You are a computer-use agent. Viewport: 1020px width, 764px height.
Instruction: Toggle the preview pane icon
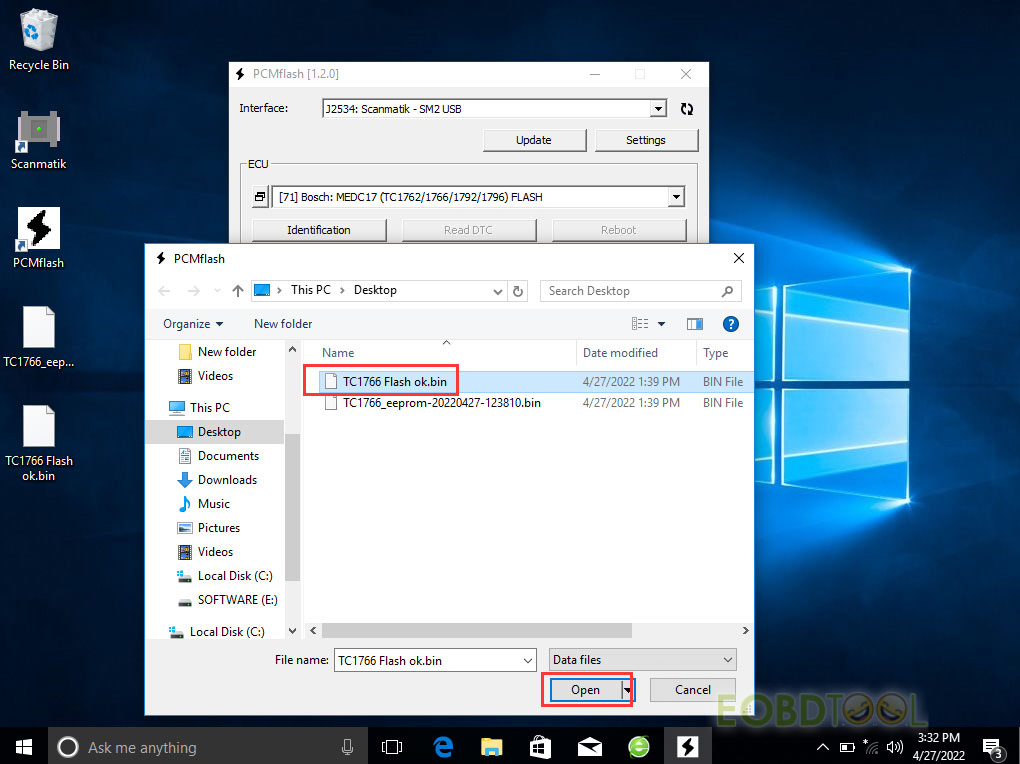point(695,323)
